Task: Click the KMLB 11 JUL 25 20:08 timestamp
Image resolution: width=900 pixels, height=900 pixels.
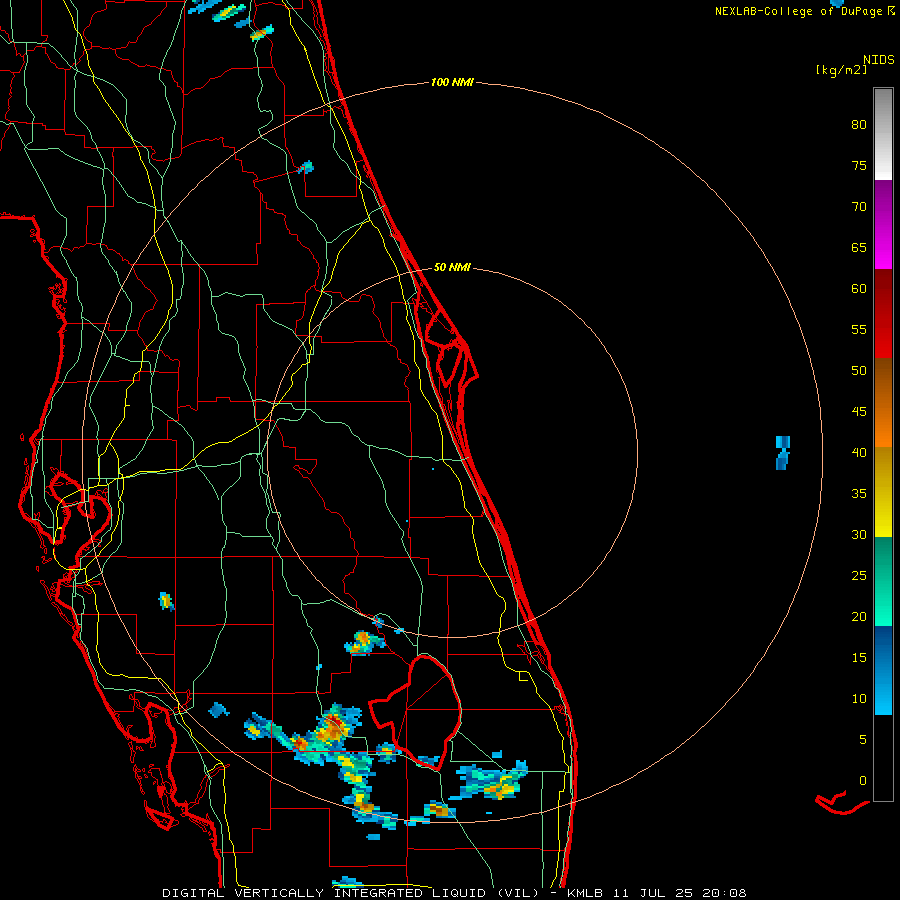Action: pyautogui.click(x=656, y=893)
